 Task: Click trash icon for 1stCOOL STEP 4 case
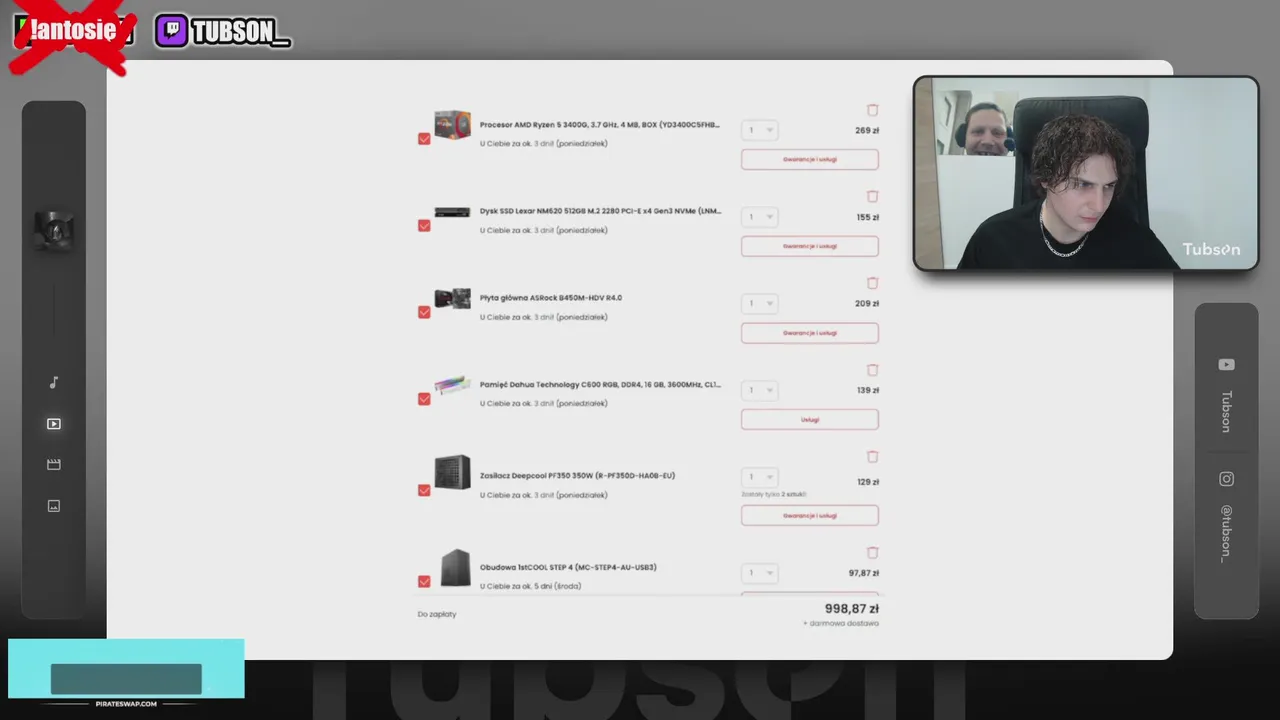(872, 552)
